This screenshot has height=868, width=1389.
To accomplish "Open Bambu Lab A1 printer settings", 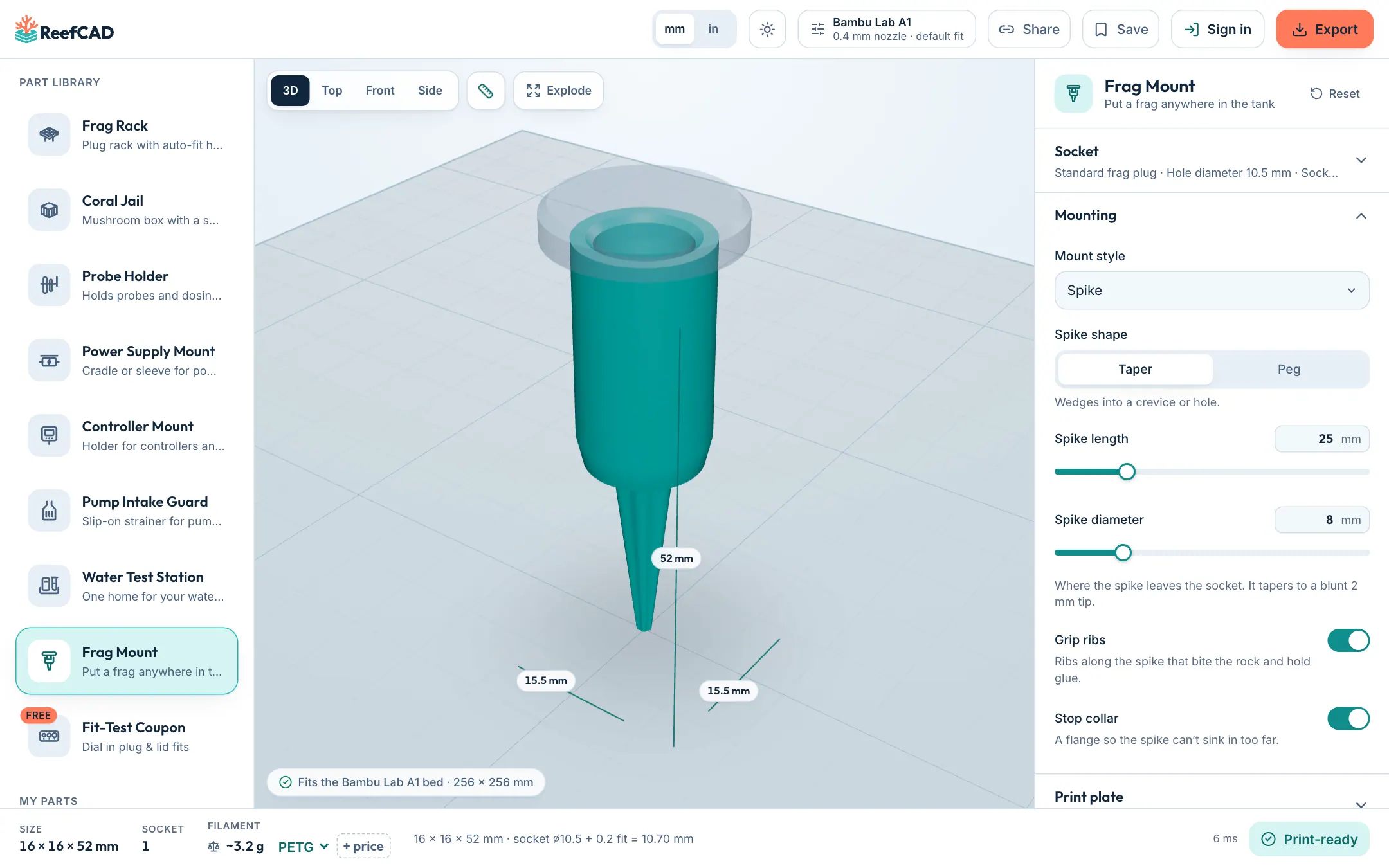I will [887, 29].
